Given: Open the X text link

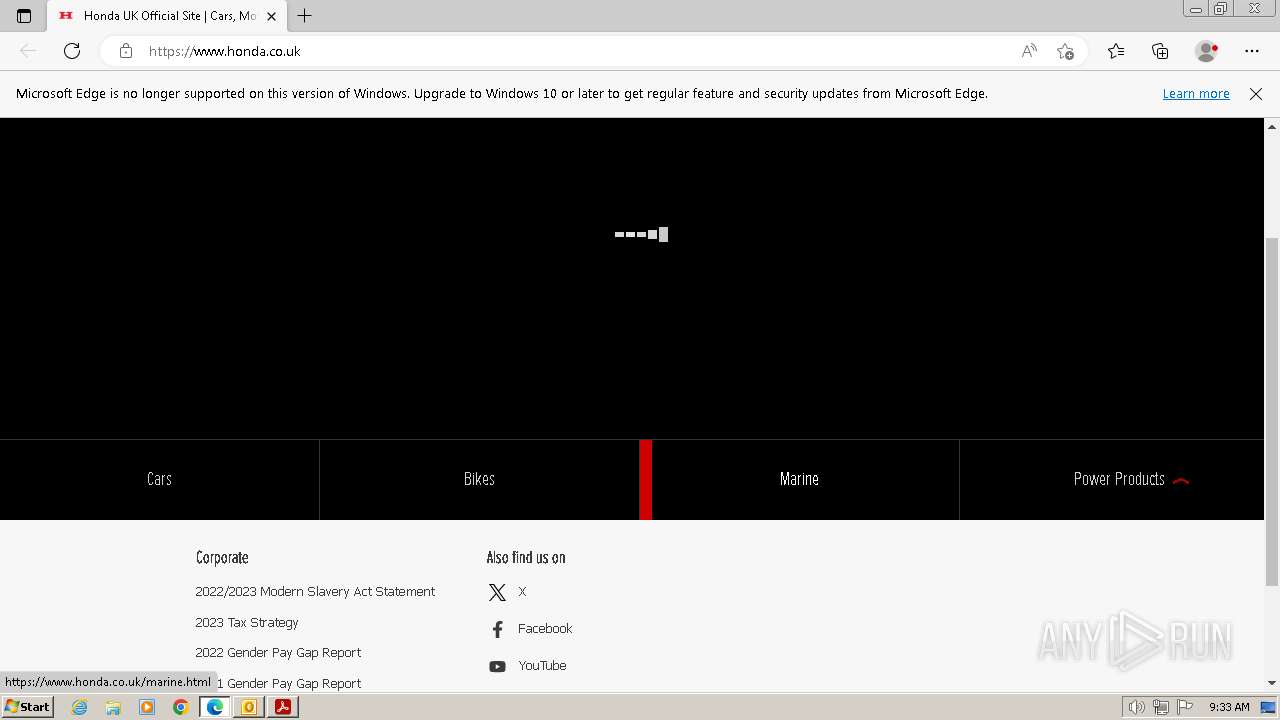Looking at the screenshot, I should (x=522, y=592).
